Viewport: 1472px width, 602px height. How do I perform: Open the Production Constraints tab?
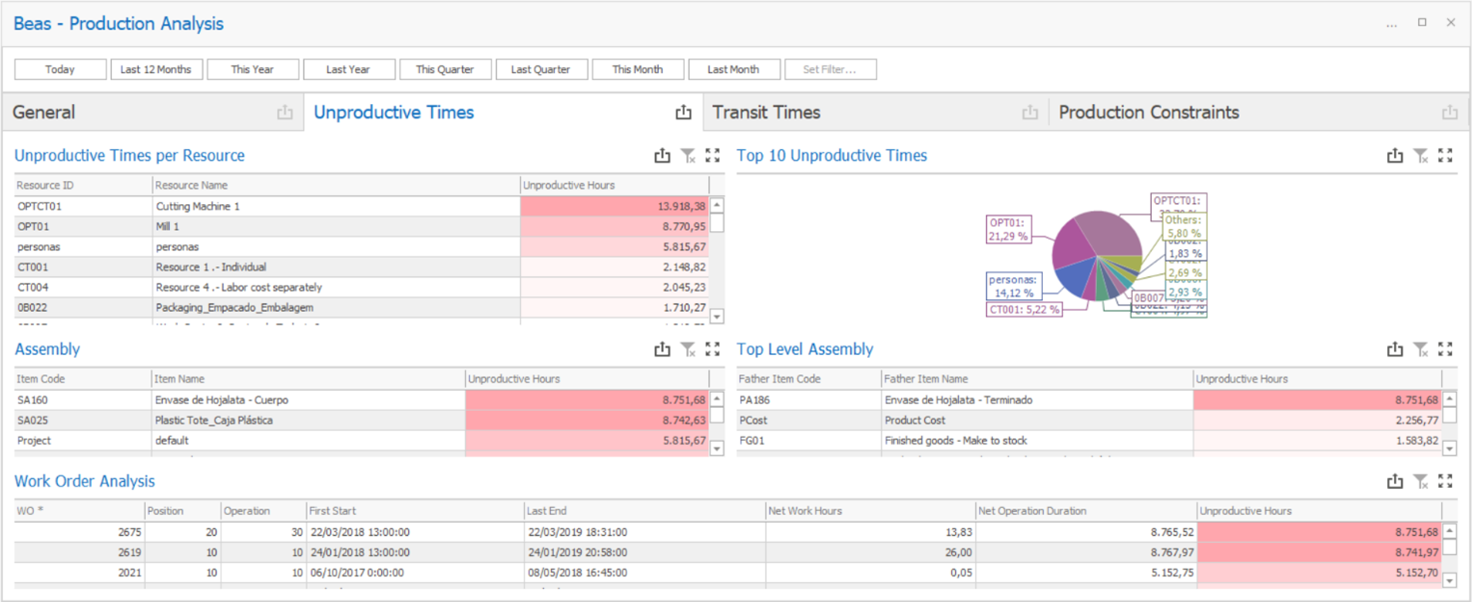[1148, 112]
